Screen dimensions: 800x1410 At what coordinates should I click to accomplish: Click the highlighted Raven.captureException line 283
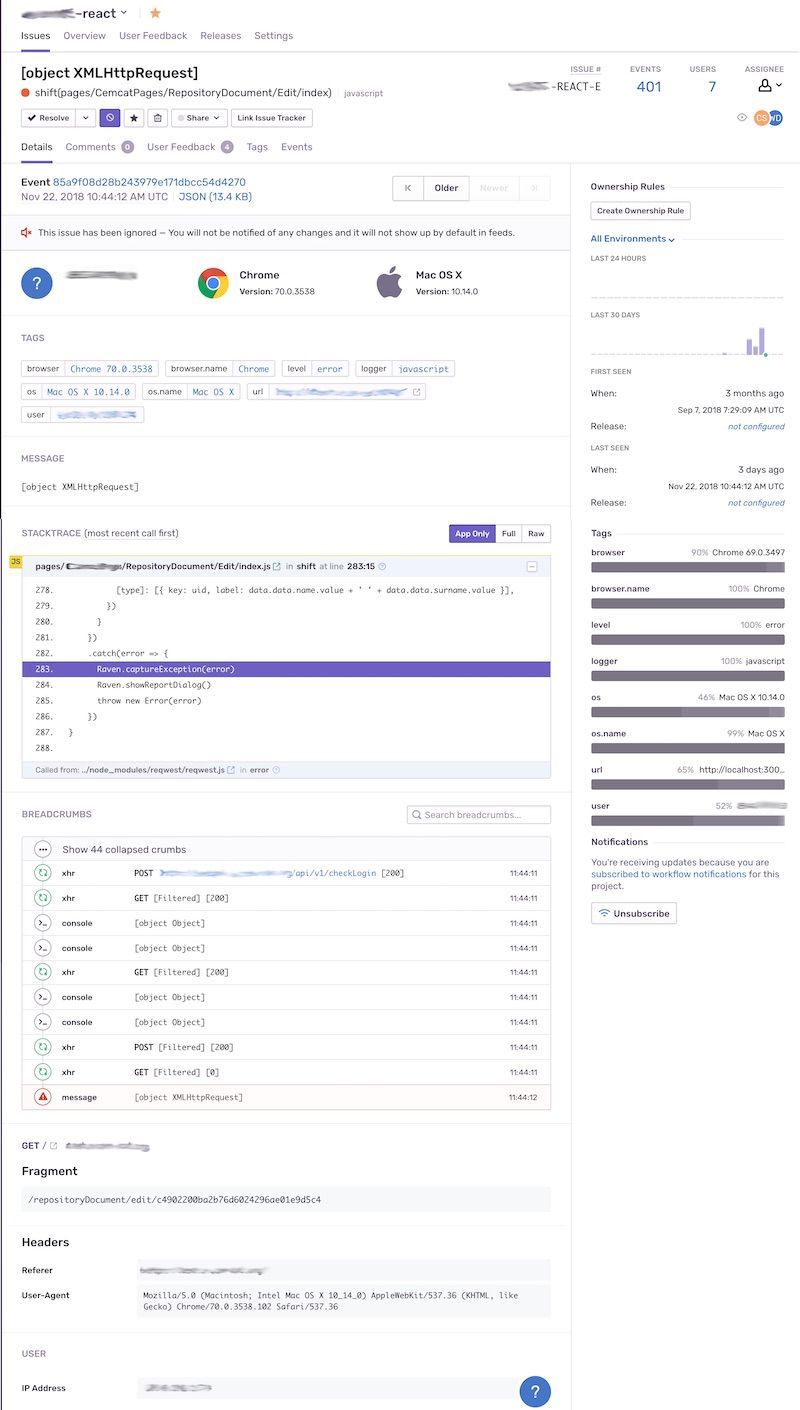[x=286, y=669]
